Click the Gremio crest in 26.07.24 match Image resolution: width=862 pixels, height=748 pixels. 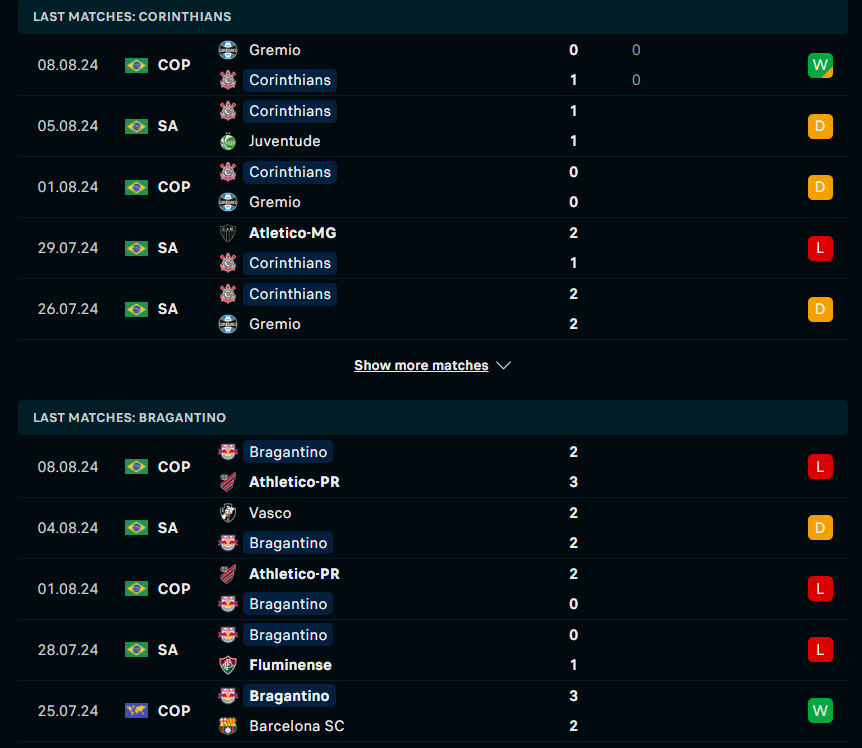pyautogui.click(x=228, y=324)
